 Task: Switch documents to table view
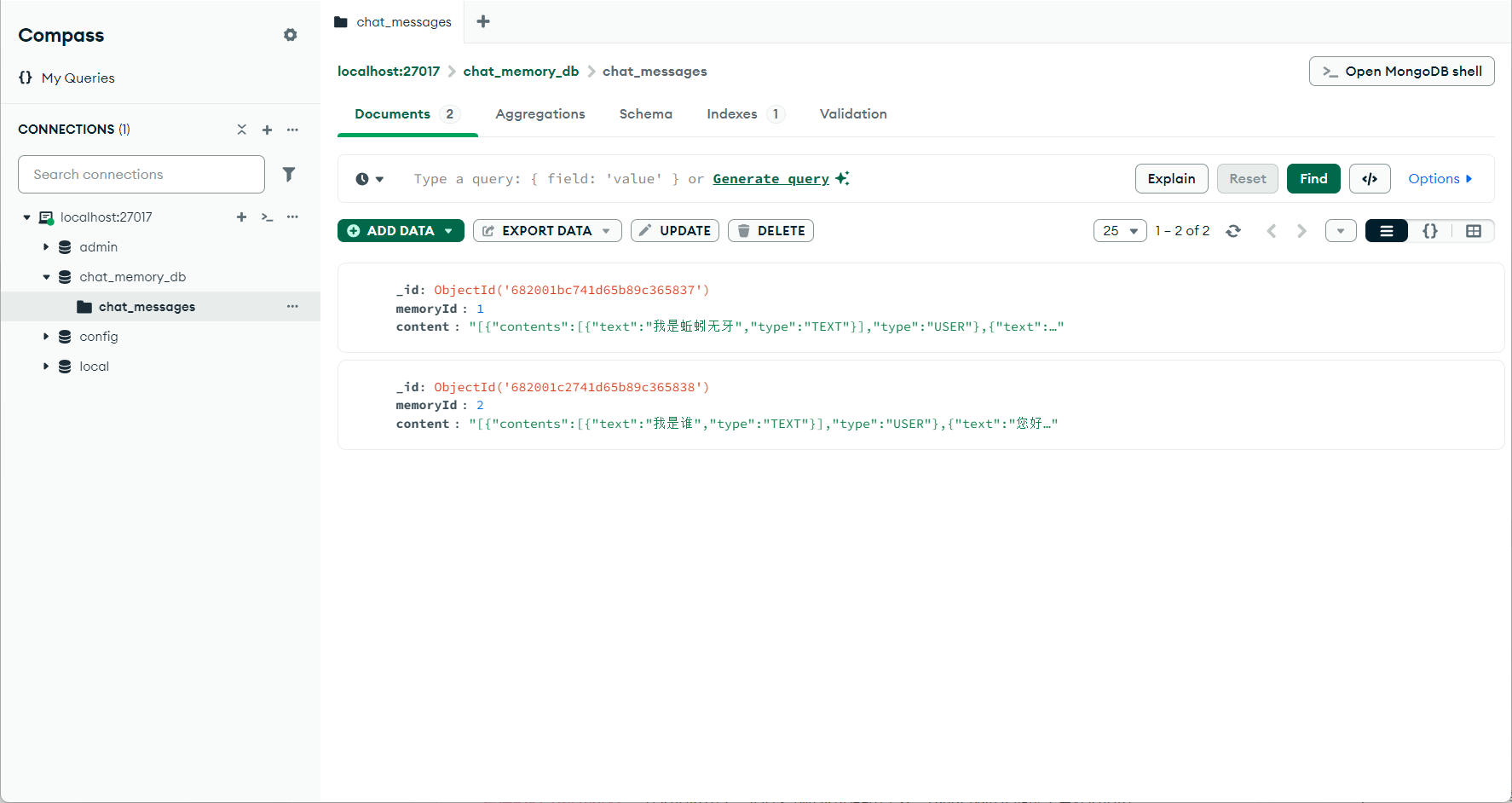pyautogui.click(x=1474, y=230)
